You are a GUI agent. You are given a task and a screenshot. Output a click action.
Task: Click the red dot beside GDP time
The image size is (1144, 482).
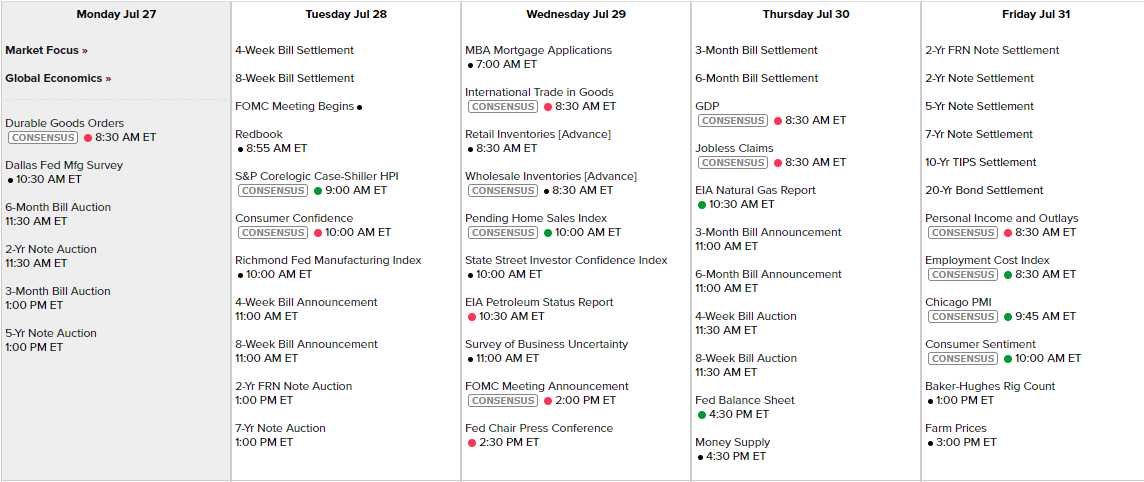click(x=778, y=121)
